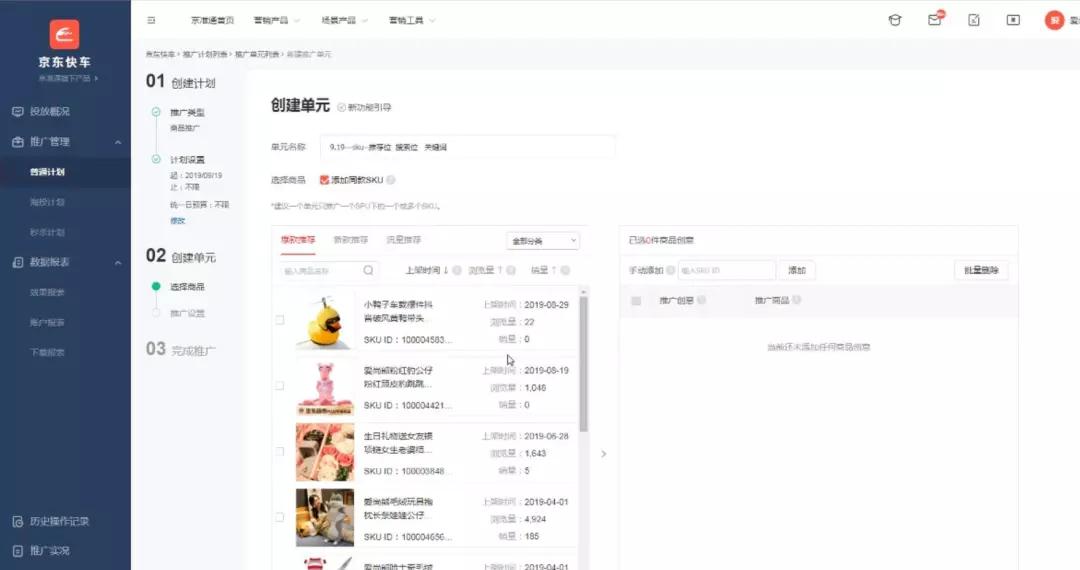The image size is (1080, 570).
Task: Click the 修改 link under plan settings
Action: pyautogui.click(x=178, y=221)
